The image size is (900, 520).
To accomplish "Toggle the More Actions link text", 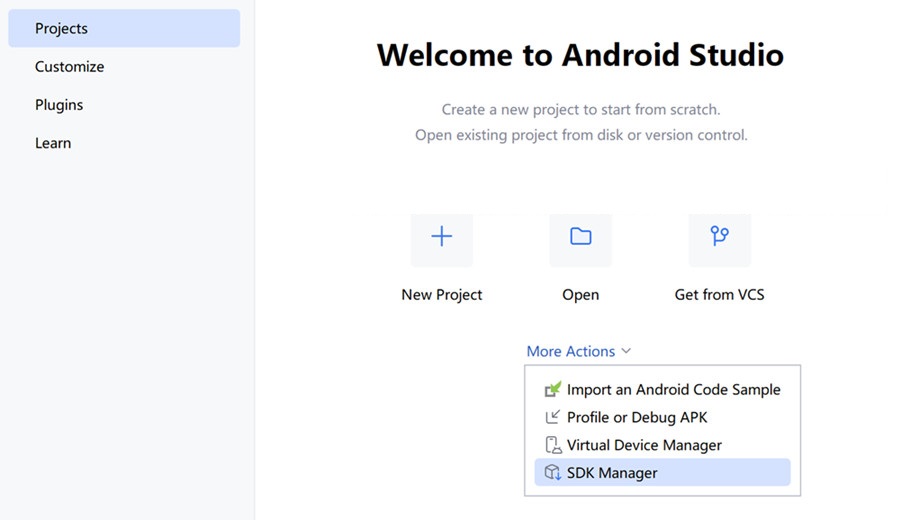I will coord(570,351).
